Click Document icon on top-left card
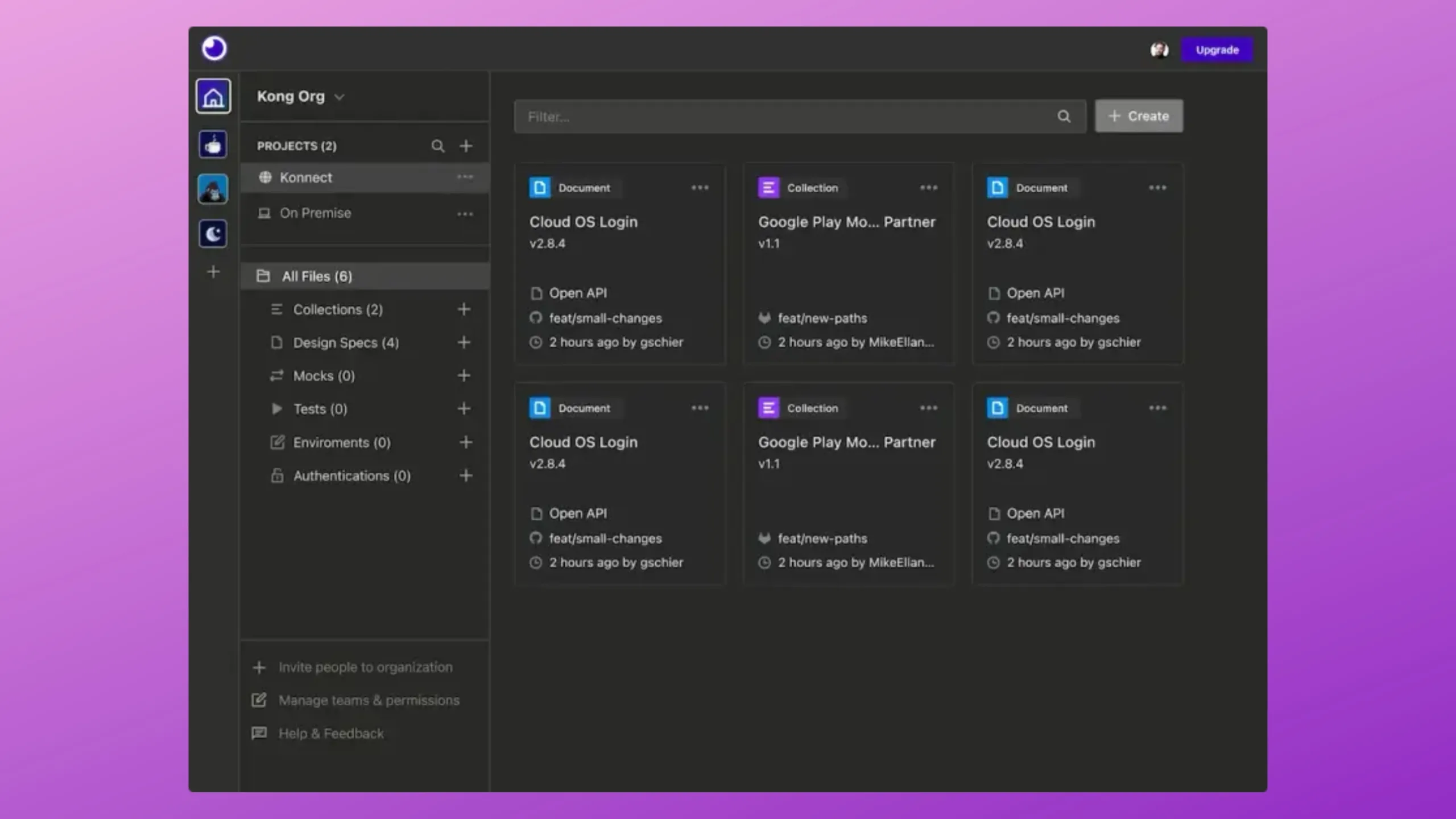Screen dimensions: 1456x819 540,188
